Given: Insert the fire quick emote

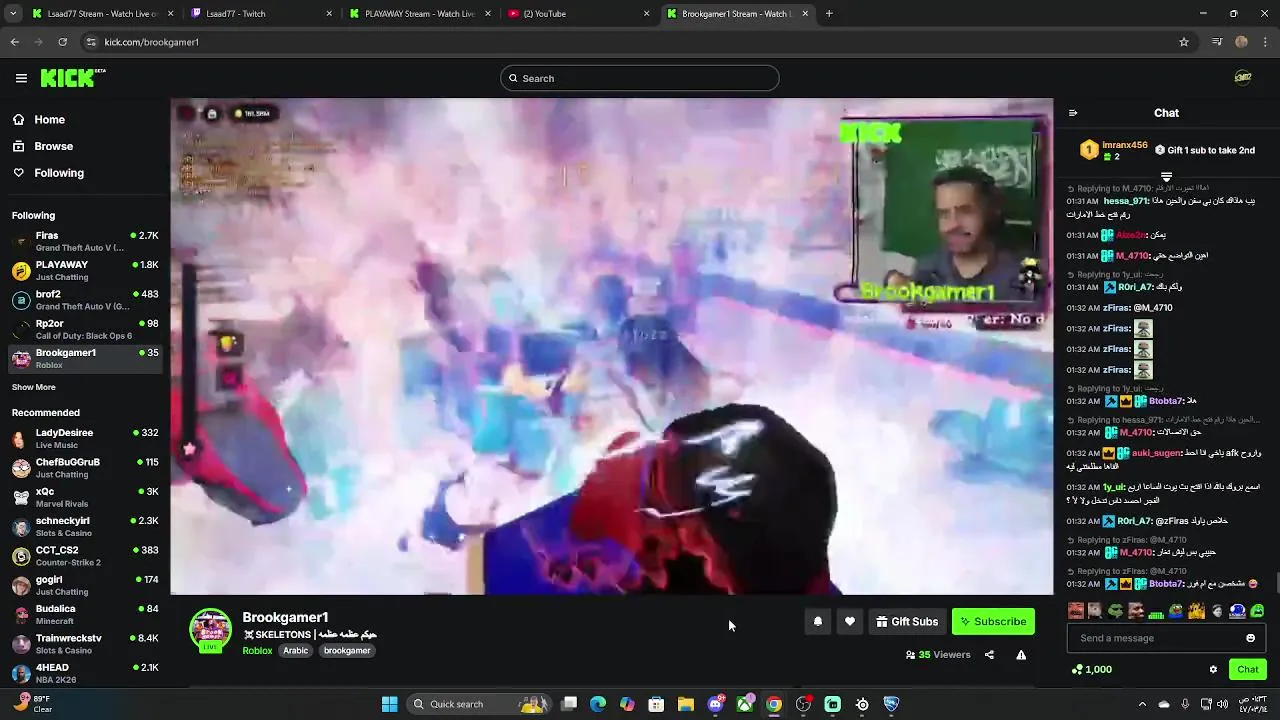Looking at the screenshot, I should pos(1197,610).
